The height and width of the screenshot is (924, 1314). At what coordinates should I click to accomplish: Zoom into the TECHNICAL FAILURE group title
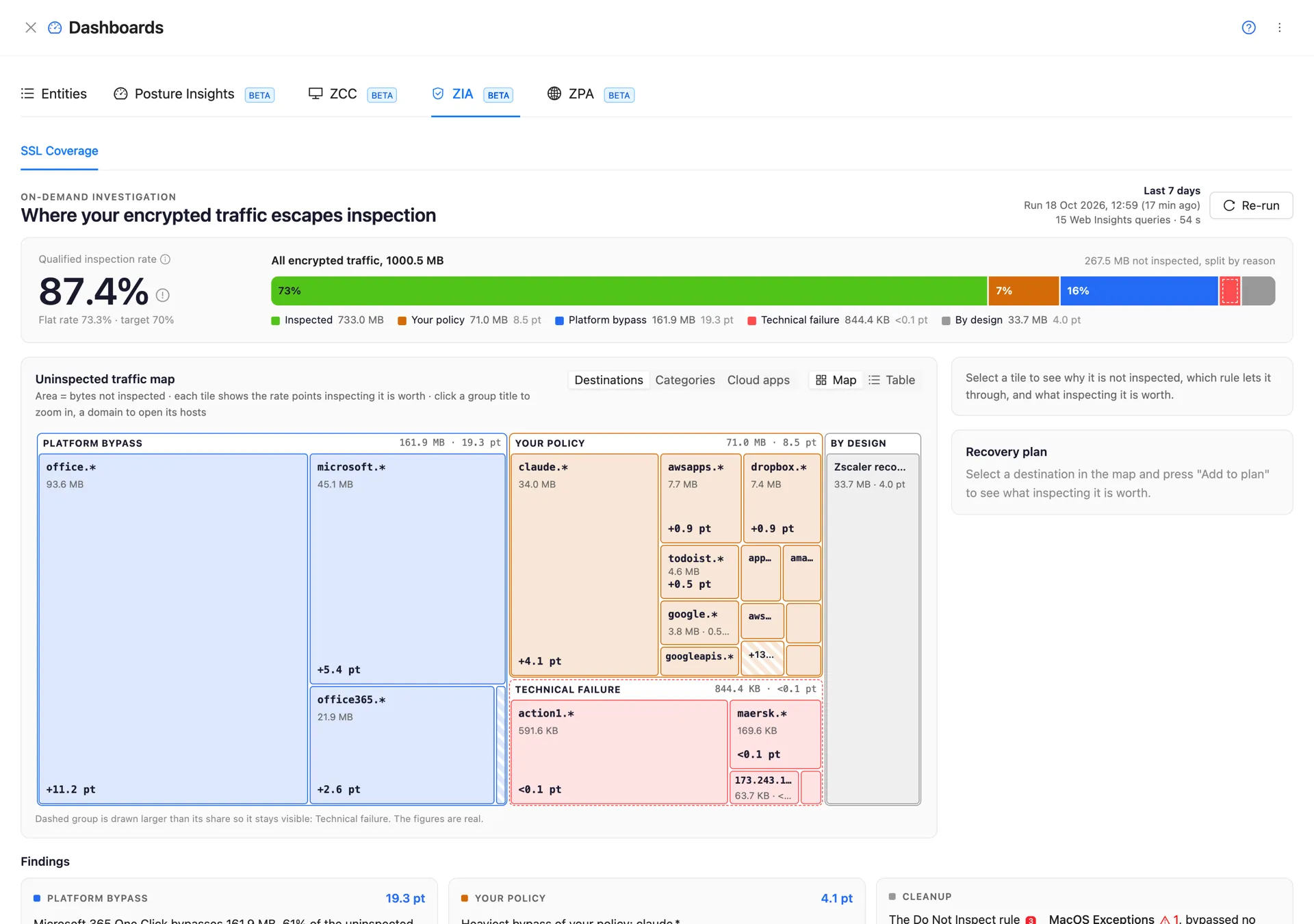tap(567, 690)
